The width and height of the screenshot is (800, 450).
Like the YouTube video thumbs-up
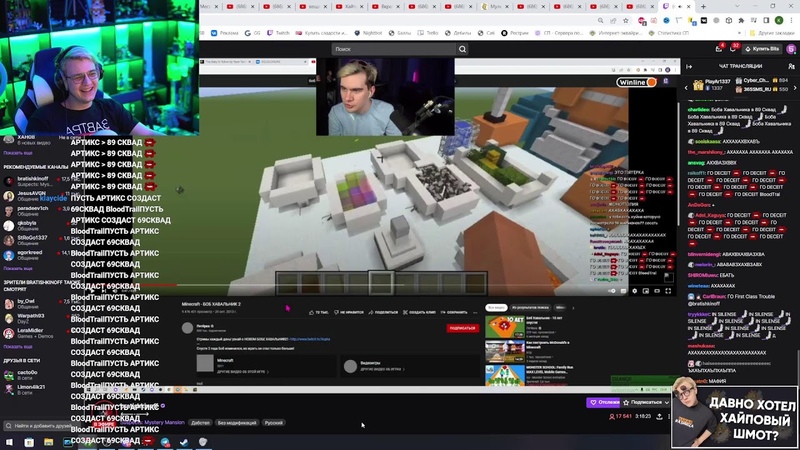(x=319, y=312)
